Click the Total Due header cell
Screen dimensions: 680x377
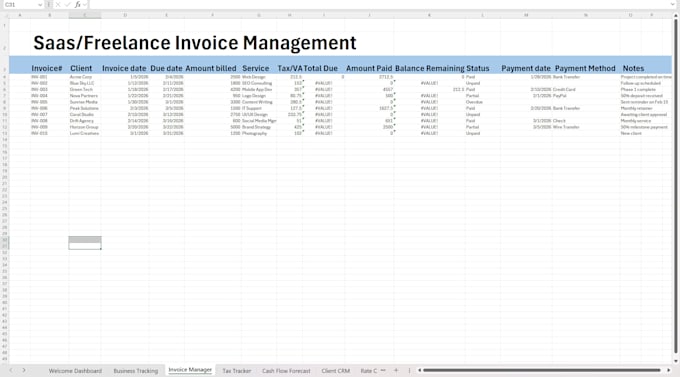tap(320, 69)
